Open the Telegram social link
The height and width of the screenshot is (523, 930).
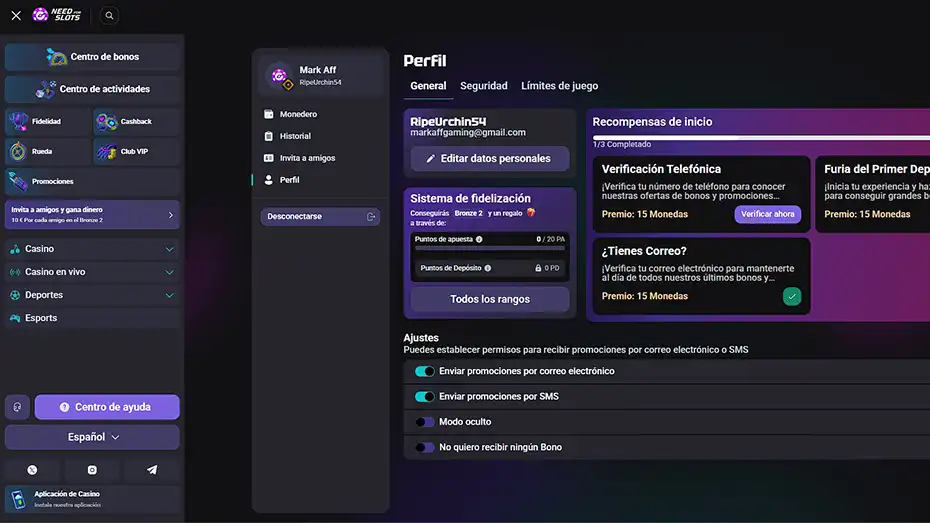coord(152,470)
